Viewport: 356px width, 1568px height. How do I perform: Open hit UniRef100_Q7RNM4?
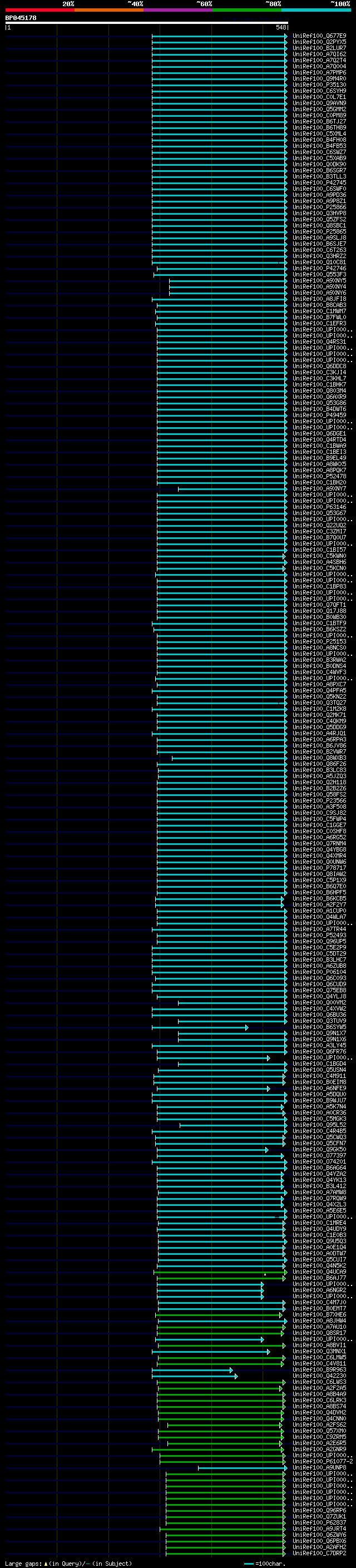319,844
